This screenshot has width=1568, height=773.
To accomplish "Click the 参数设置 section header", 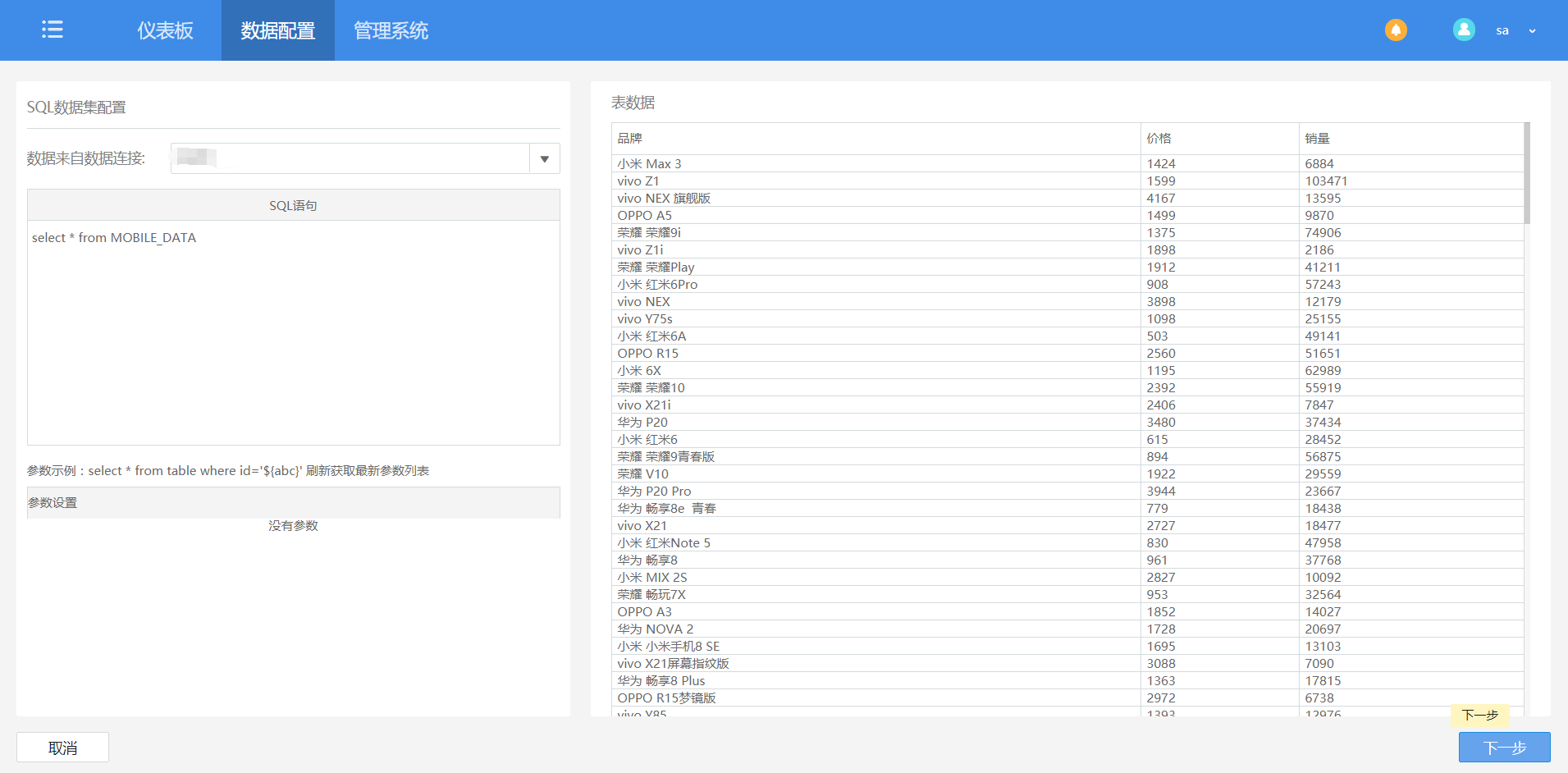I will [x=294, y=503].
